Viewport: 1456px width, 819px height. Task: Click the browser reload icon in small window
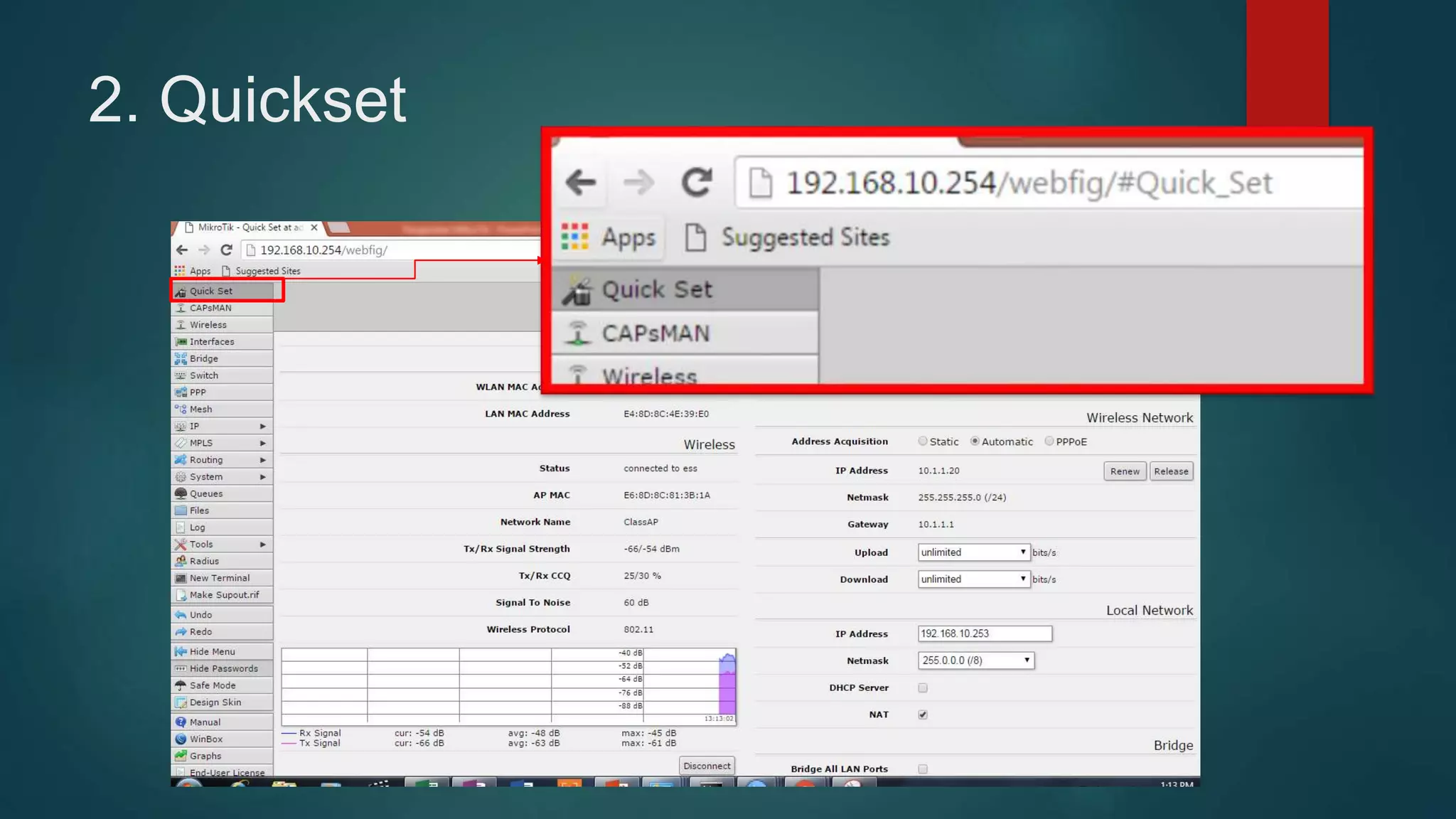coord(226,250)
